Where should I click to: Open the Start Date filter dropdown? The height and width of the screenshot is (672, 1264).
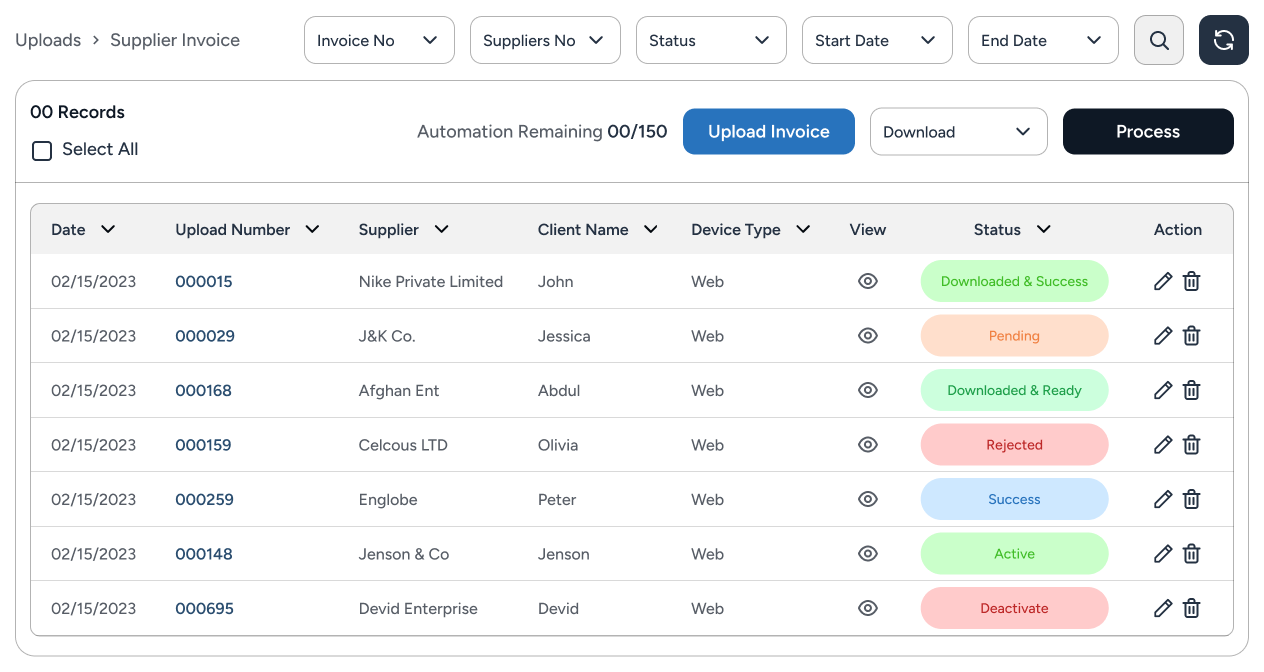click(x=876, y=40)
